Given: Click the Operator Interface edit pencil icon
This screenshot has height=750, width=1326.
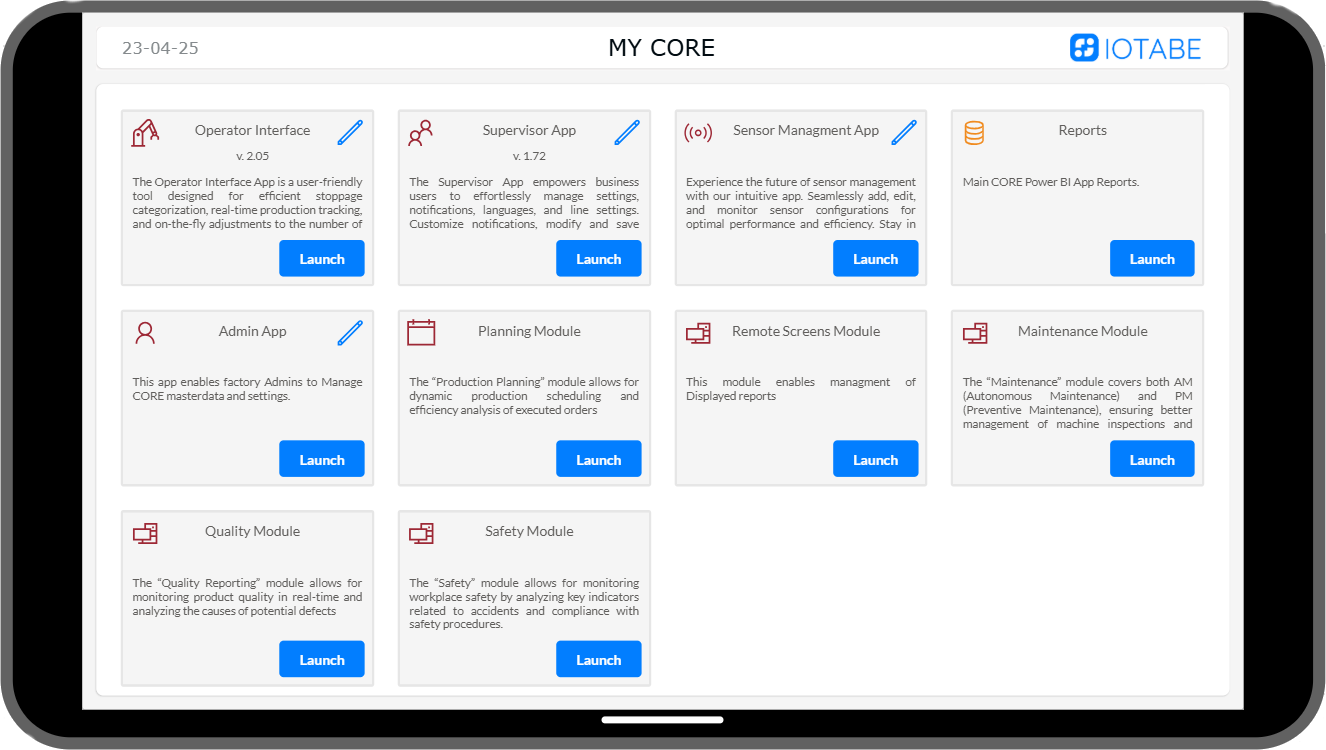Looking at the screenshot, I should [x=350, y=132].
